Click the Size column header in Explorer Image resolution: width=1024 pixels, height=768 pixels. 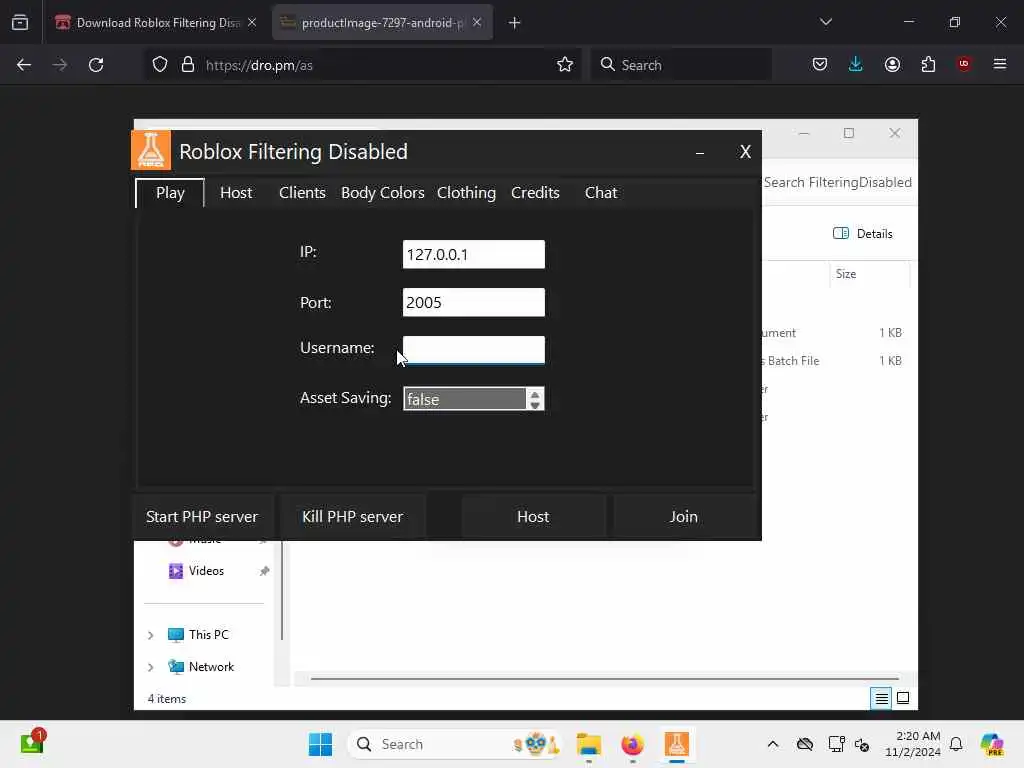pyautogui.click(x=869, y=274)
